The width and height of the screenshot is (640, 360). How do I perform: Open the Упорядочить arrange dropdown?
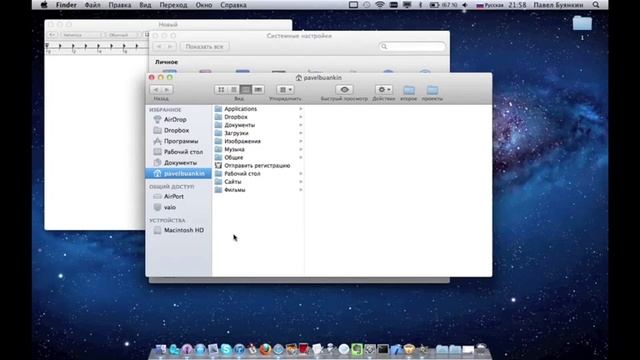click(x=285, y=89)
